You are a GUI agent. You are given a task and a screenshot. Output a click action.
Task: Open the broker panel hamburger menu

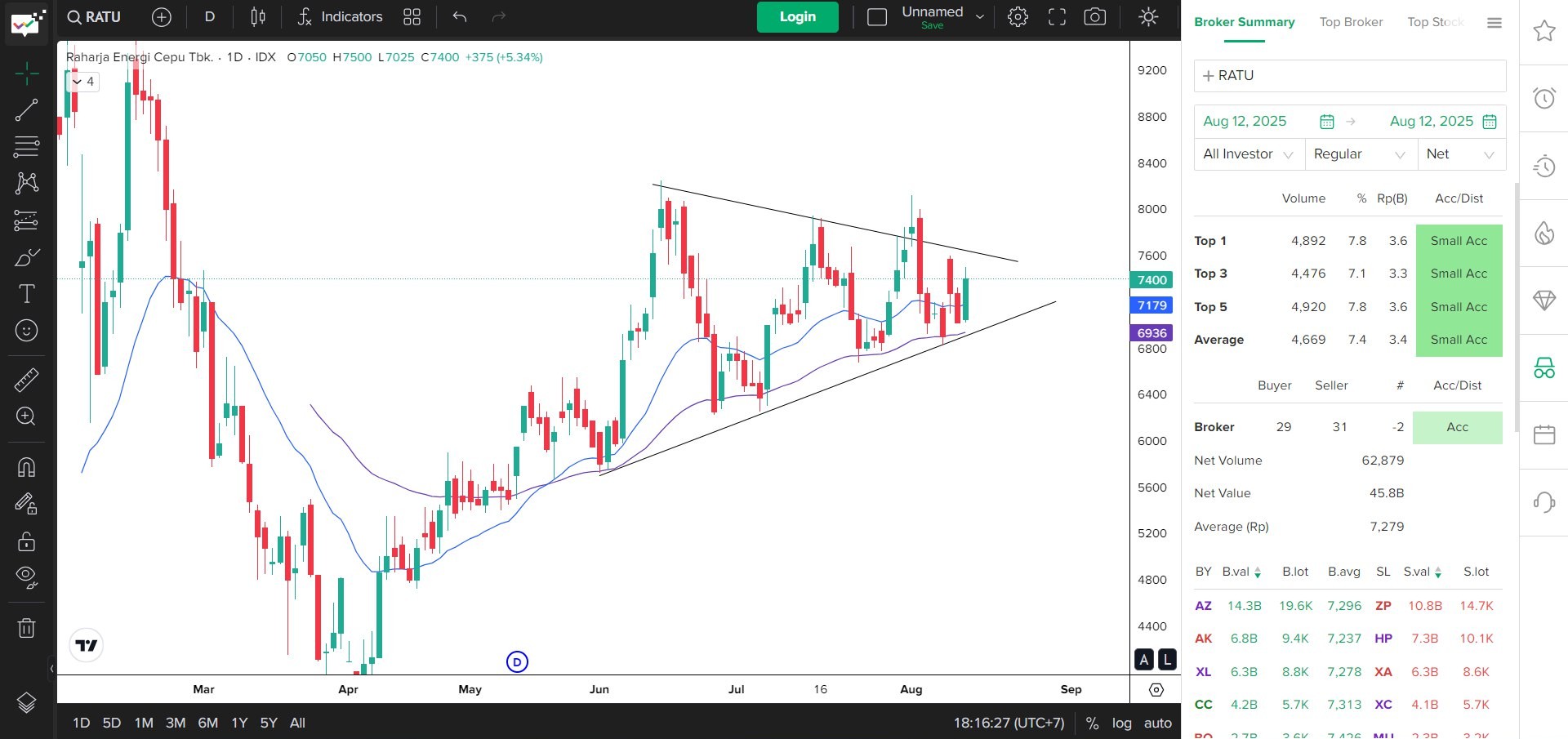[x=1494, y=23]
